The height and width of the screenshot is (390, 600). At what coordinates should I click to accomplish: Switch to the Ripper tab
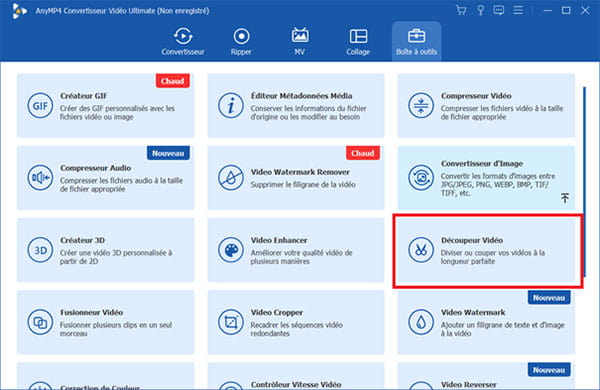241,41
